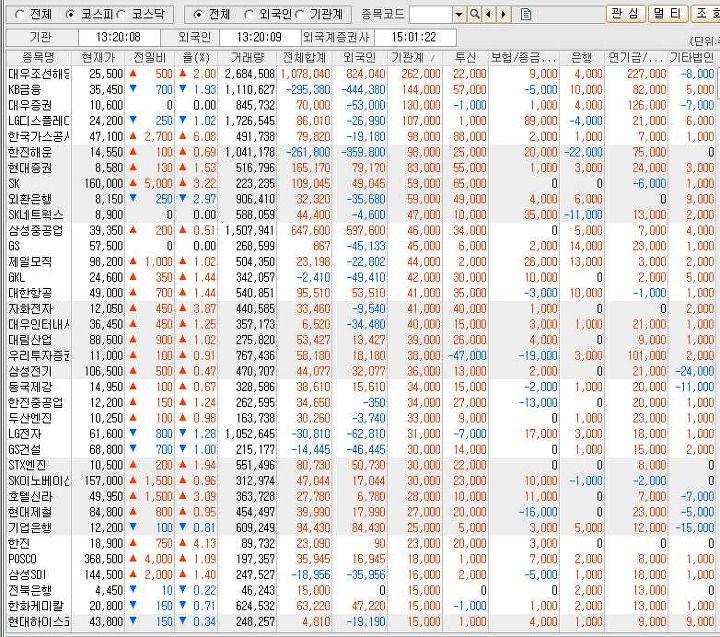Select the 전북은행 stock row name

[30, 590]
